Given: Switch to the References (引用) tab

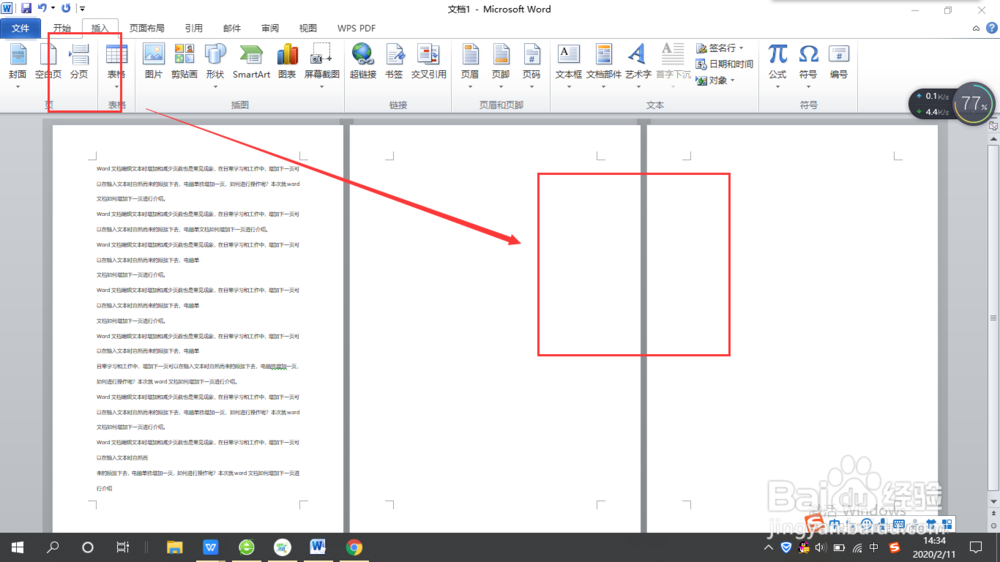Looking at the screenshot, I should tap(193, 28).
